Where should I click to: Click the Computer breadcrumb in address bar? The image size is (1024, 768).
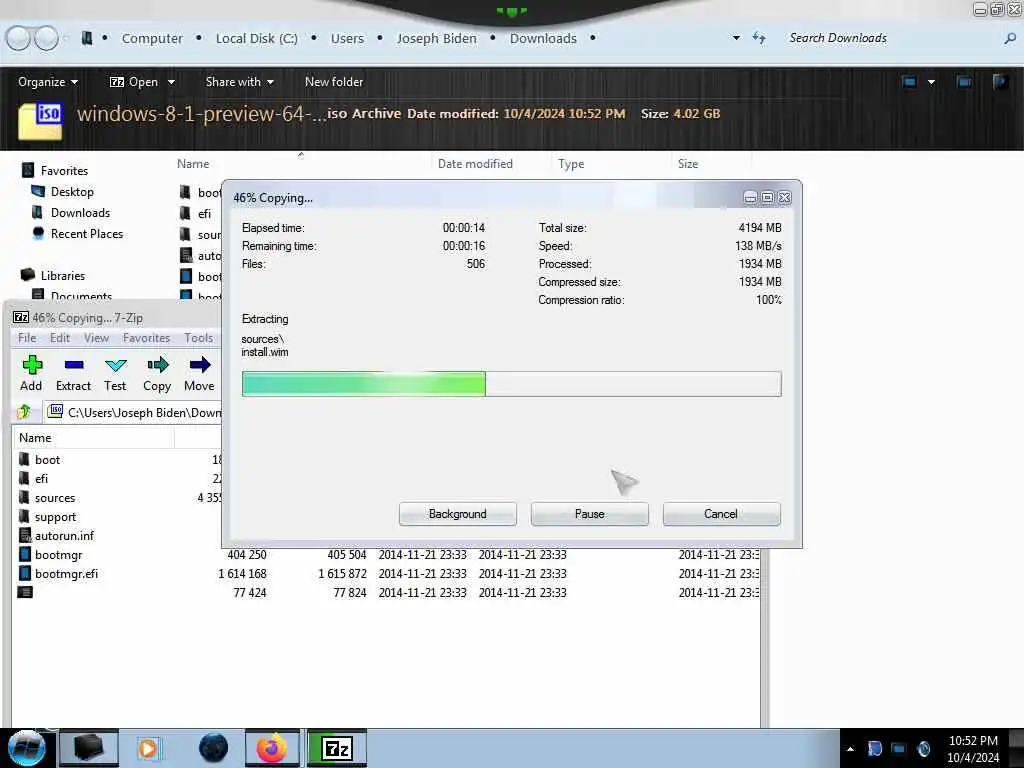coord(152,39)
